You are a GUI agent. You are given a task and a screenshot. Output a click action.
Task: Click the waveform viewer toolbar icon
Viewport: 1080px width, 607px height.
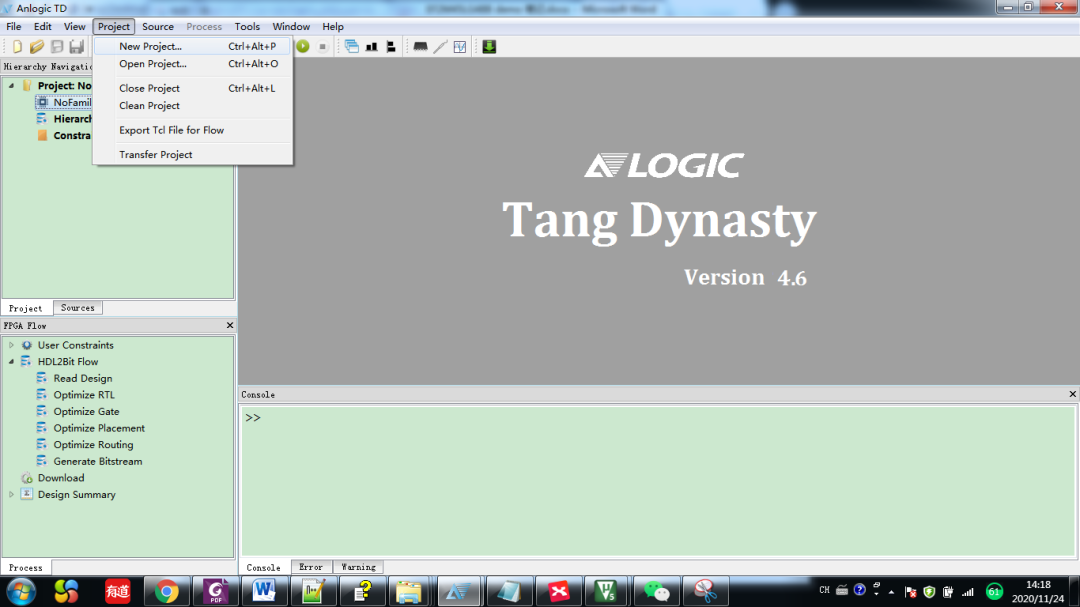click(x=460, y=47)
